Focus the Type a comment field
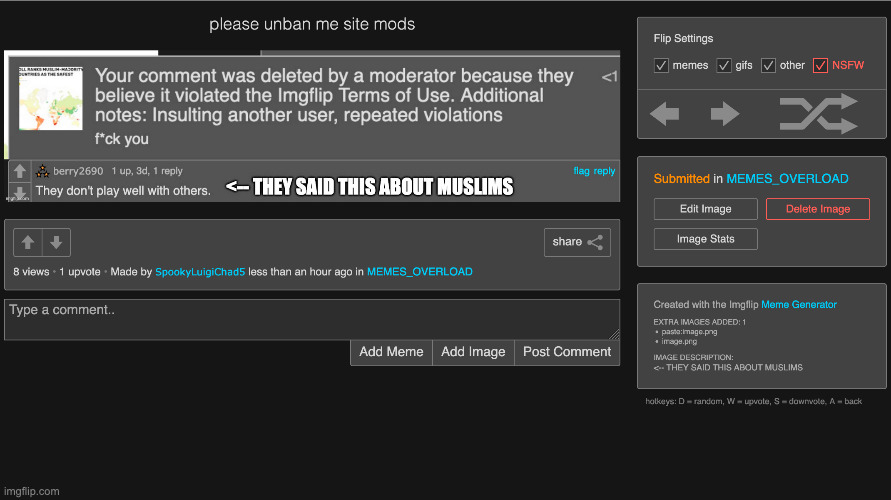Viewport: 891px width, 500px height. click(312, 320)
